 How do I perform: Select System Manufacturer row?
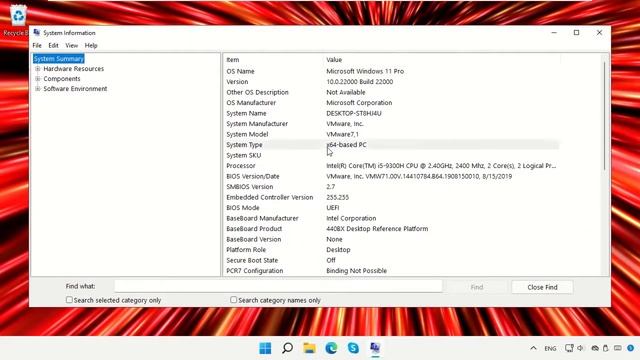point(392,124)
